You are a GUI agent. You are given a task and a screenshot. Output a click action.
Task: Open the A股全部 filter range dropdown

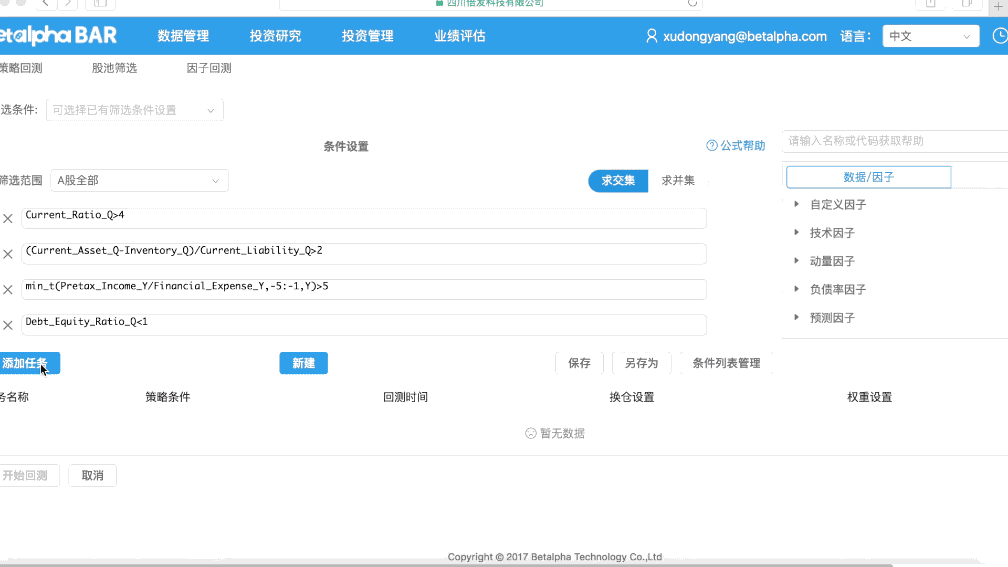(x=139, y=181)
